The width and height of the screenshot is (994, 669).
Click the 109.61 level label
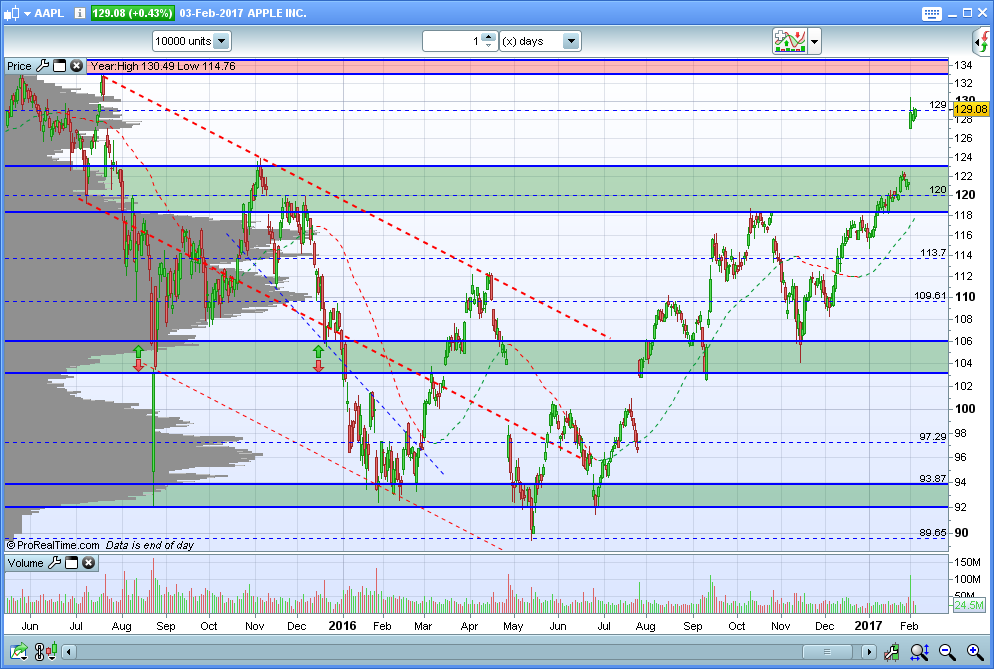pyautogui.click(x=930, y=296)
